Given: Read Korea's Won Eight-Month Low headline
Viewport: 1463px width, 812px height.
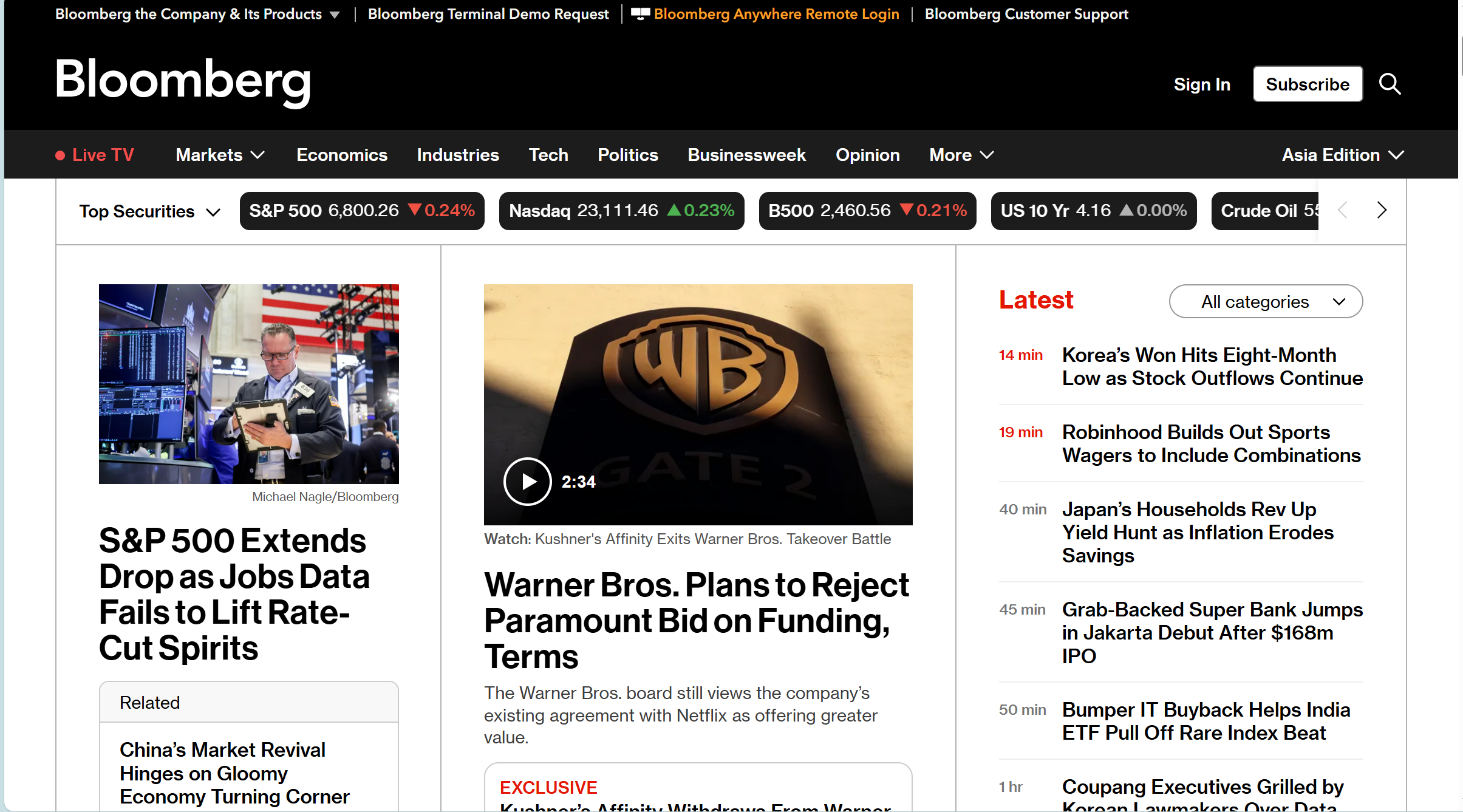Looking at the screenshot, I should 1212,366.
